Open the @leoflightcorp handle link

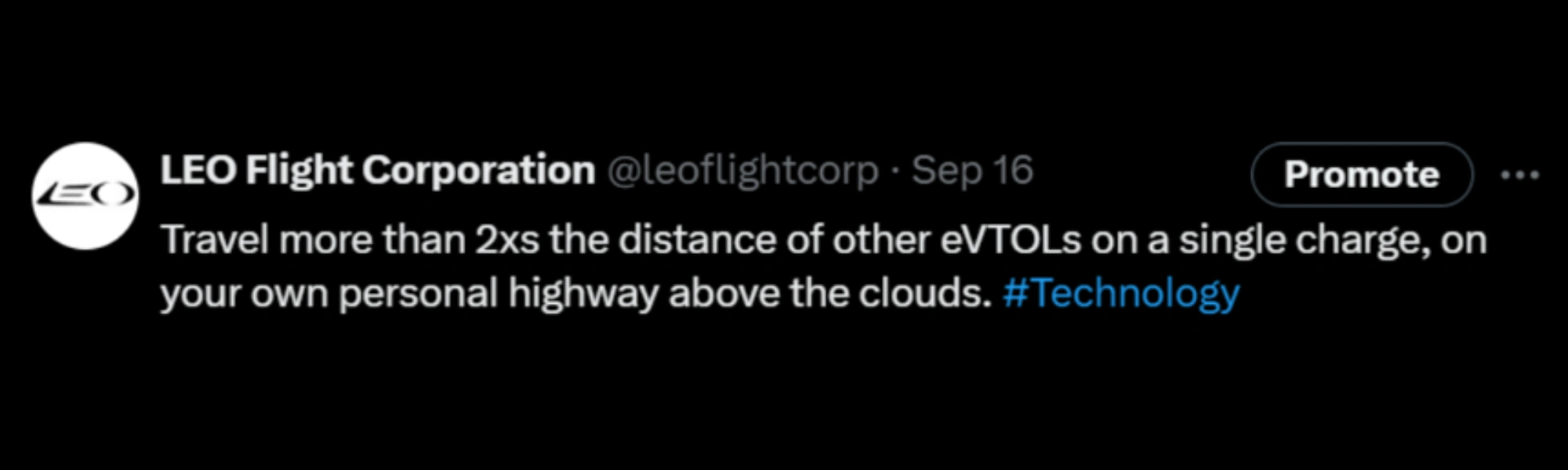point(742,171)
